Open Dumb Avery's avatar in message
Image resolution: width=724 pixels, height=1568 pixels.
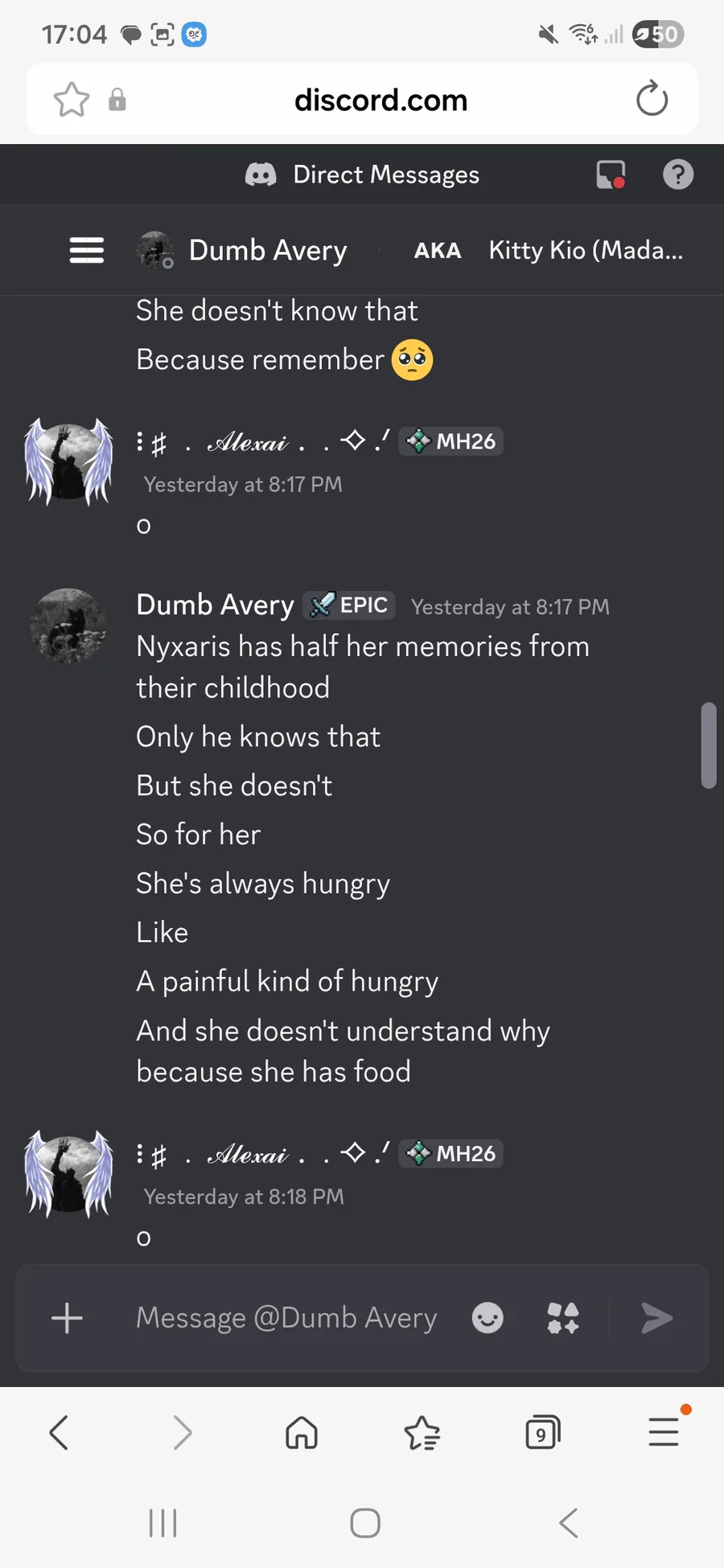tap(68, 626)
